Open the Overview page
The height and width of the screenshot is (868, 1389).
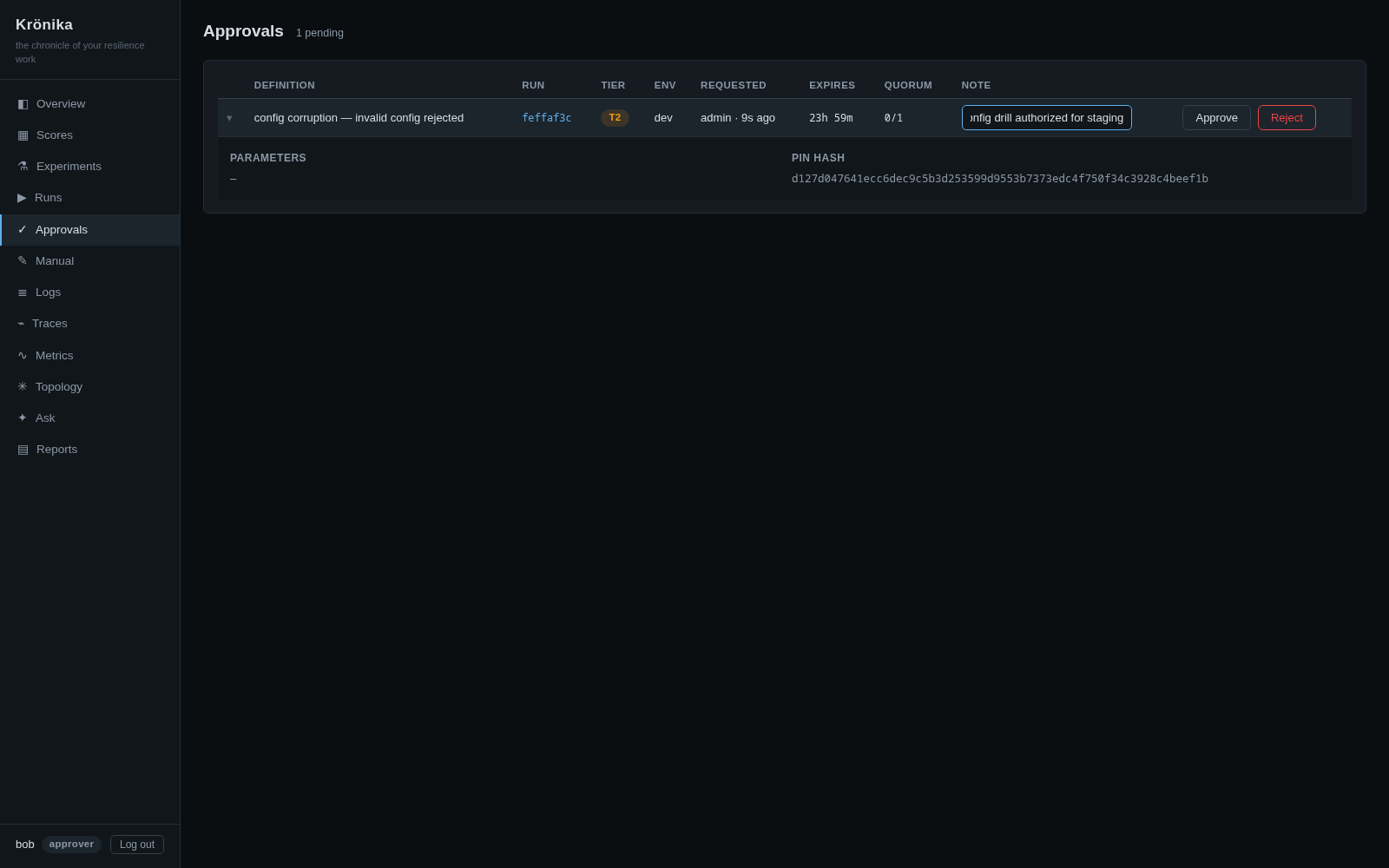90,104
